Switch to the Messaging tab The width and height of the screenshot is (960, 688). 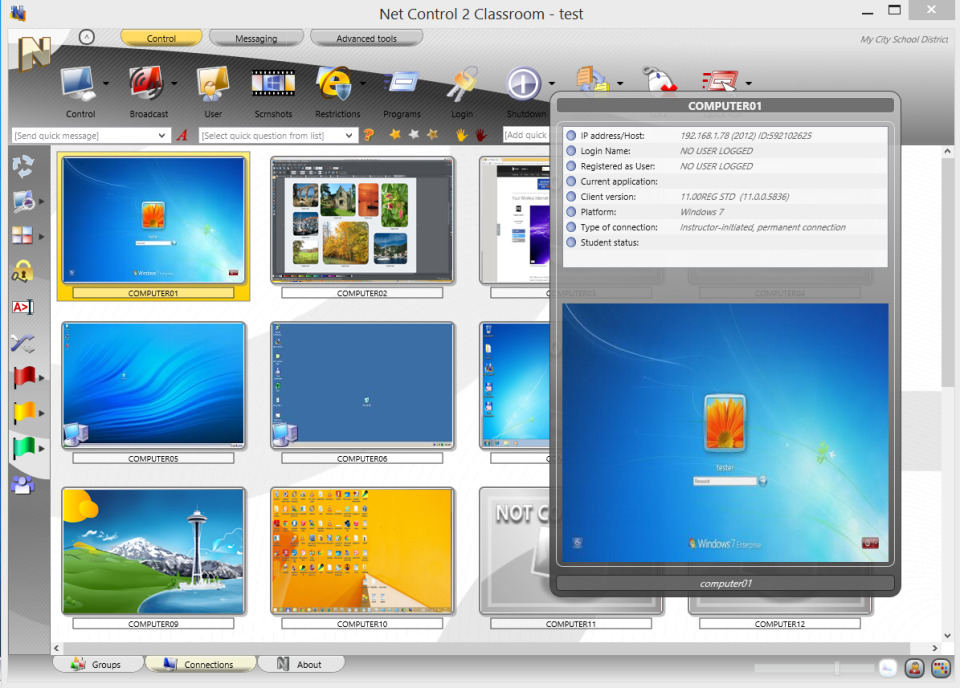click(256, 37)
